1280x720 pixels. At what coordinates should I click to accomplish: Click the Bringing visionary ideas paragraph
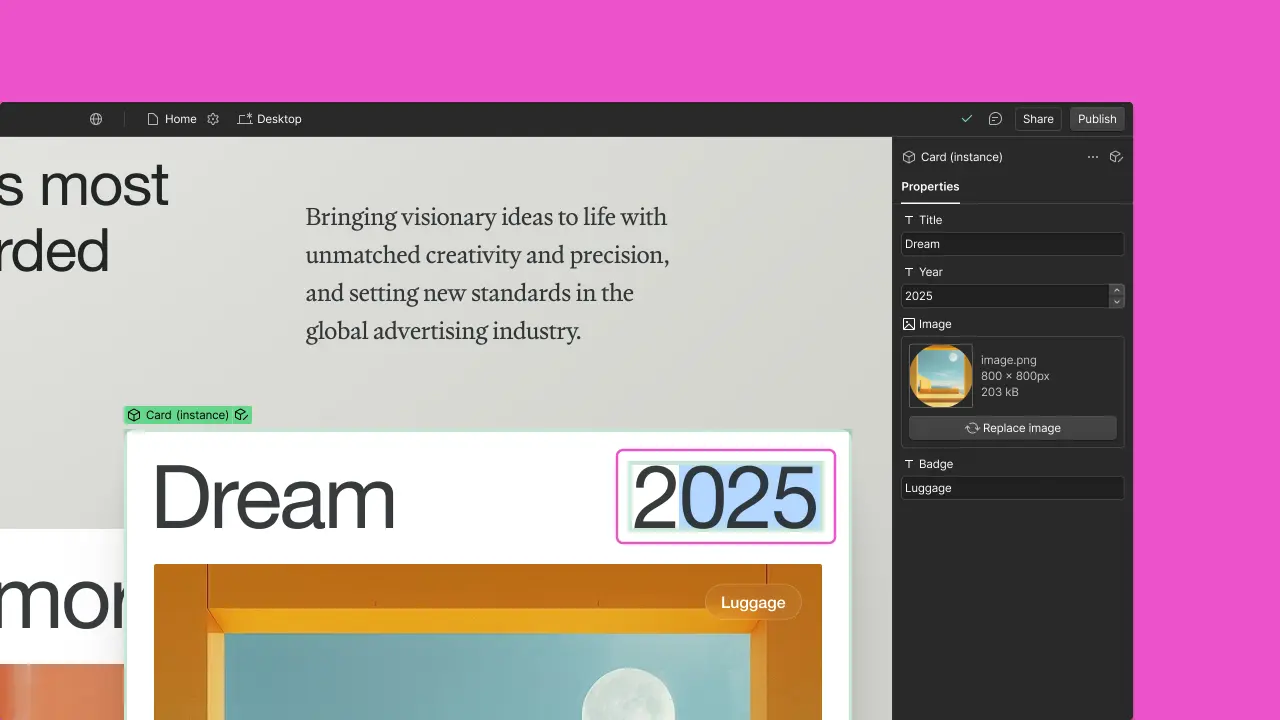487,274
